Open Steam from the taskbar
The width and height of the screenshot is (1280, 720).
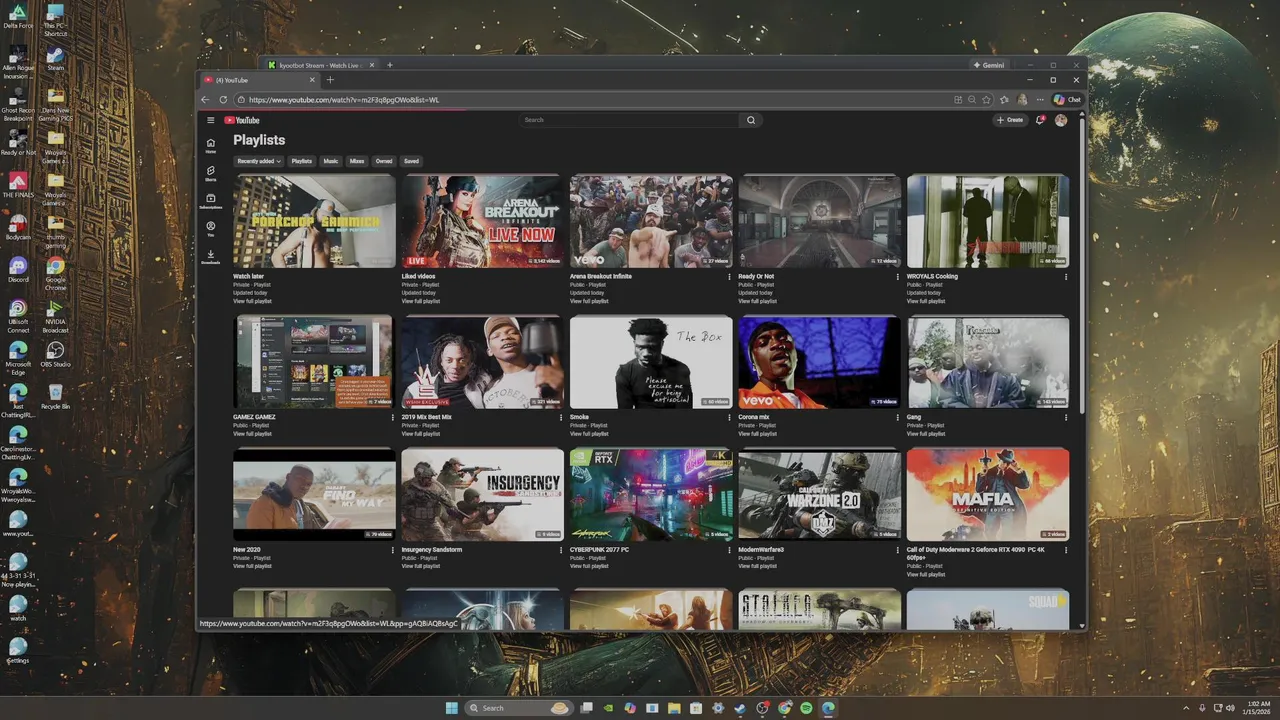click(740, 708)
